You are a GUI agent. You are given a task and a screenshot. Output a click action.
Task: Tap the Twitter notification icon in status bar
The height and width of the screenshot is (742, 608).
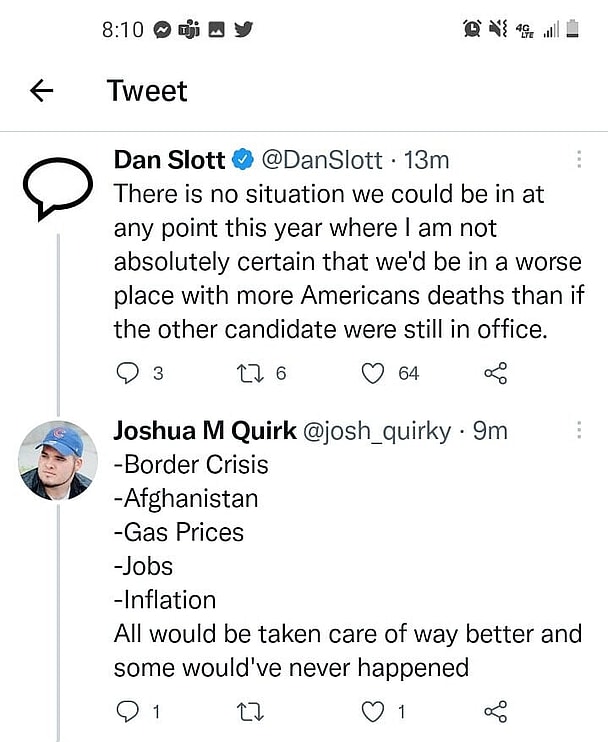tap(243, 30)
